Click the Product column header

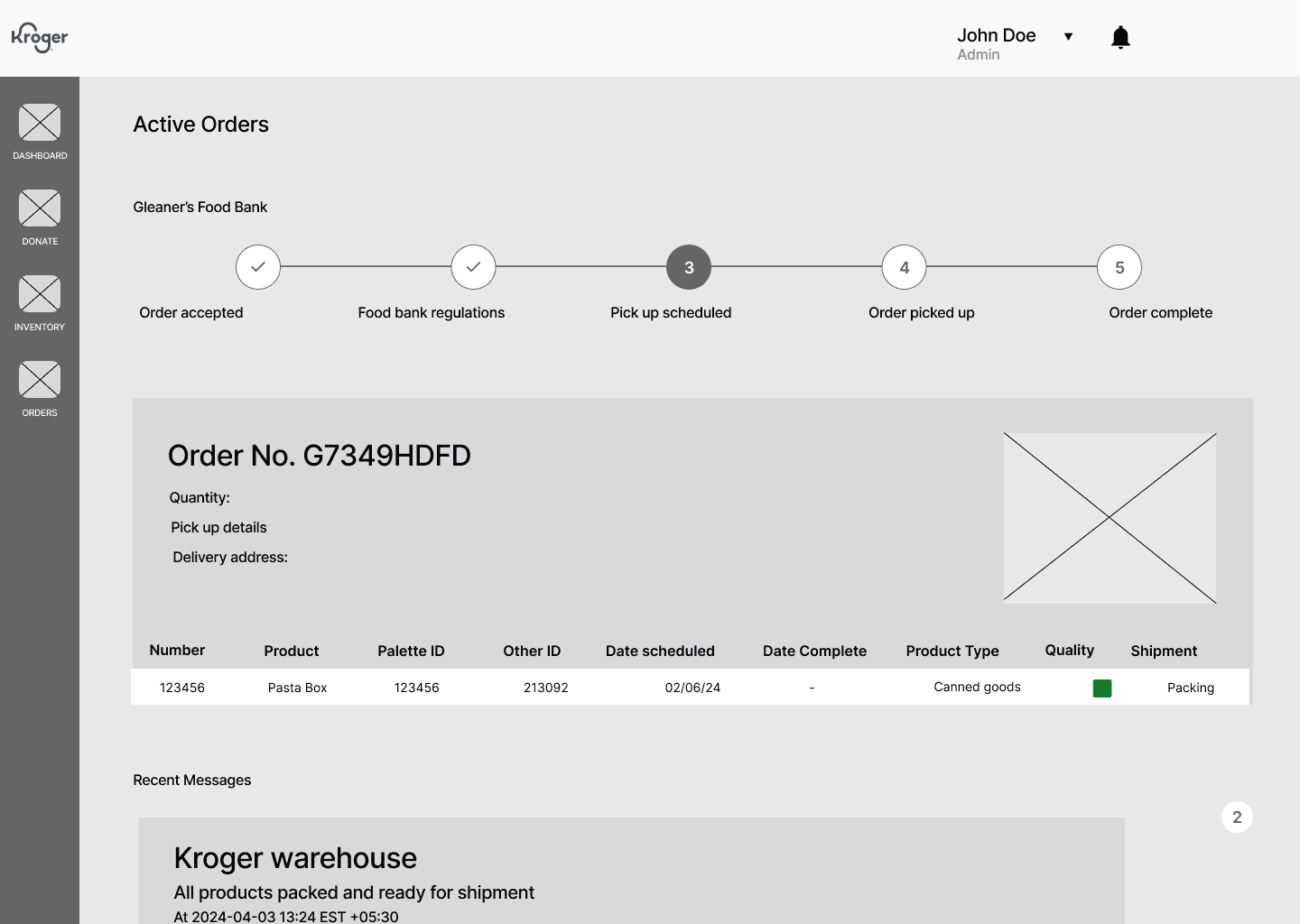(x=292, y=651)
